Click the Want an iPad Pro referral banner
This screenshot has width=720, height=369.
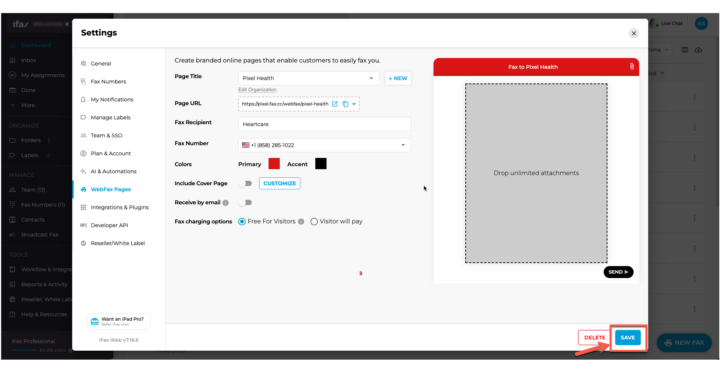pos(119,321)
